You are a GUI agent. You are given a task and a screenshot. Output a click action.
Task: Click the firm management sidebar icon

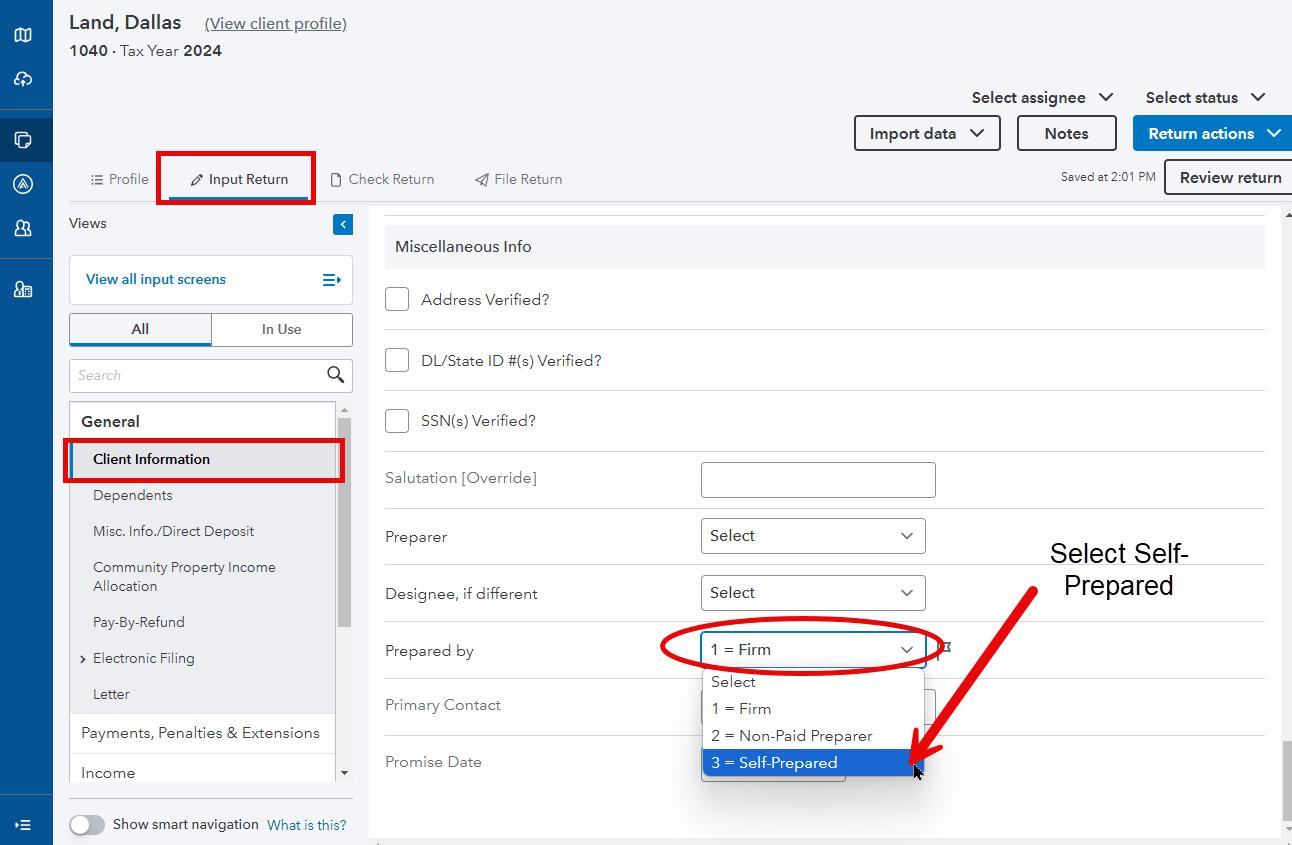click(23, 290)
